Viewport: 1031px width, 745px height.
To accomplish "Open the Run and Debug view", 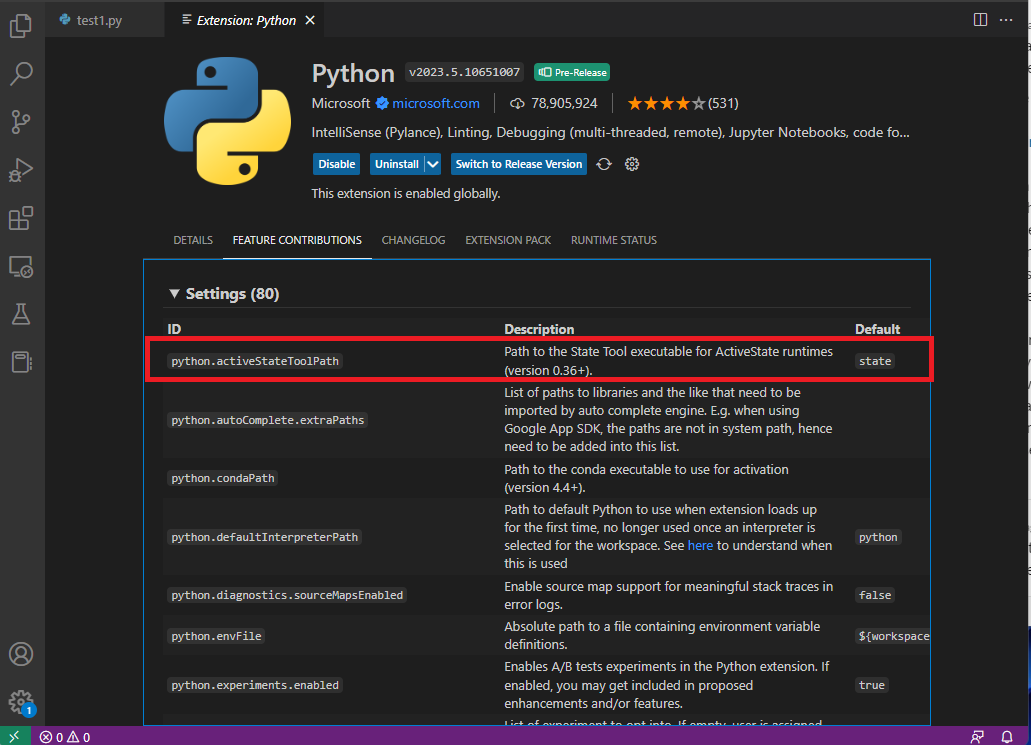I will [x=21, y=170].
